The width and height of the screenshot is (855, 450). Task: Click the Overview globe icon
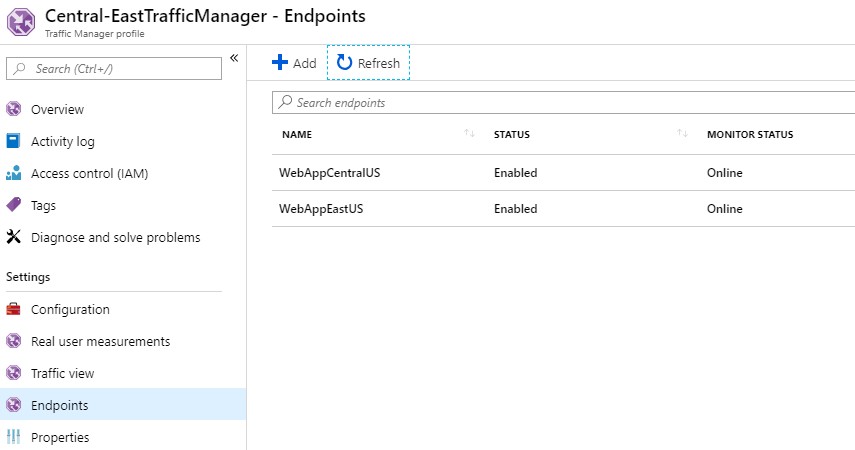[x=14, y=109]
